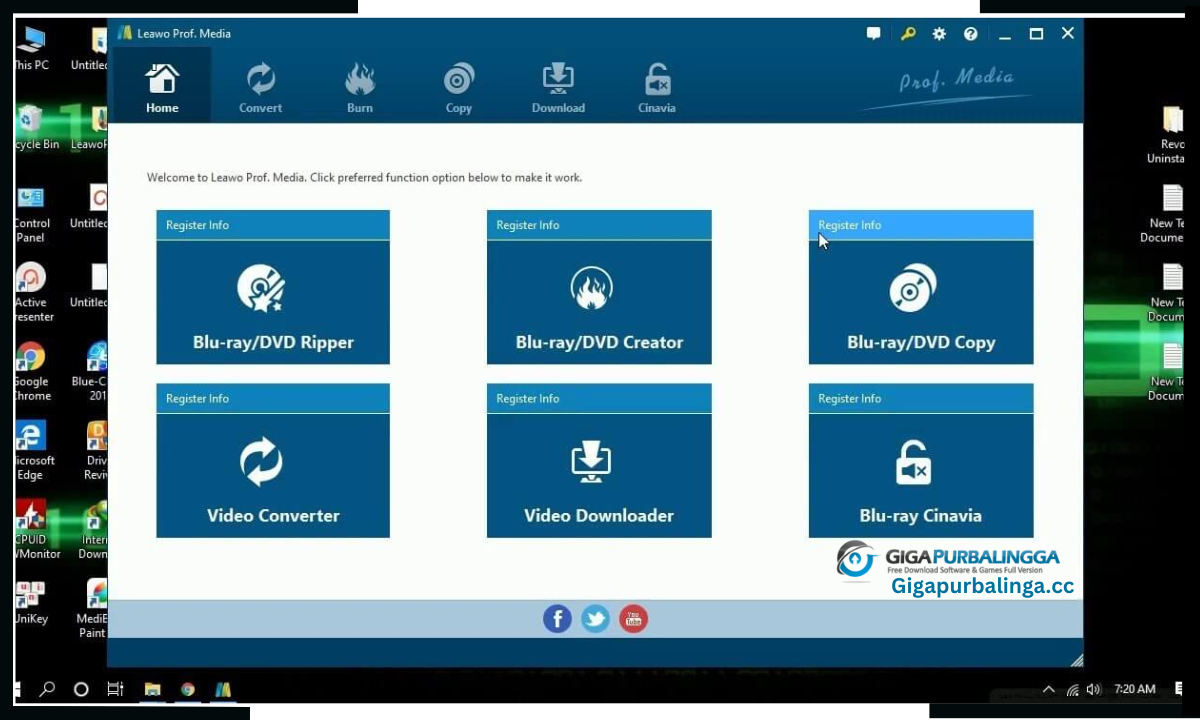
Task: Open the Facebook page icon
Action: coord(557,619)
